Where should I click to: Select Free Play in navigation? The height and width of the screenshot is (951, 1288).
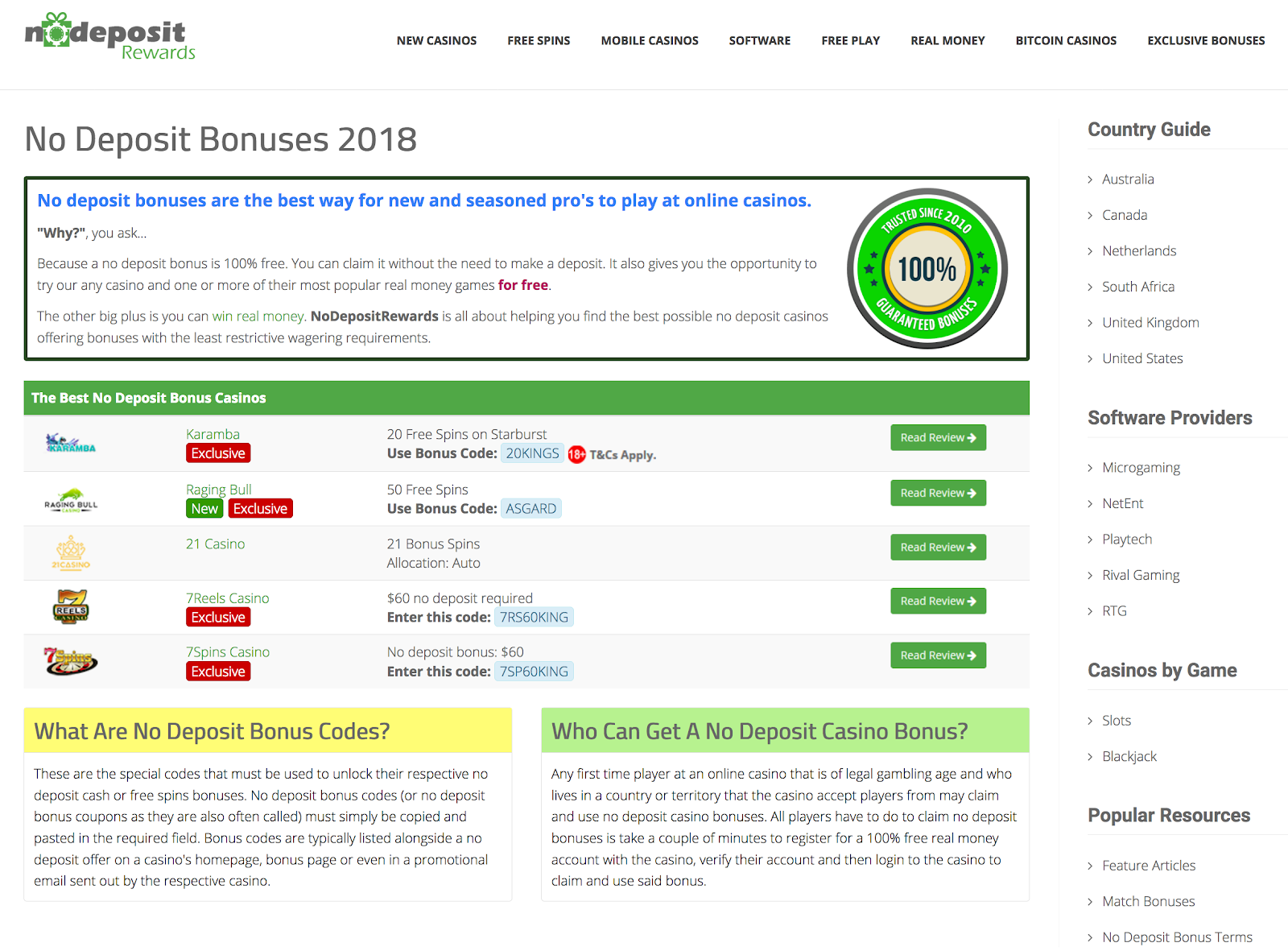pyautogui.click(x=851, y=40)
